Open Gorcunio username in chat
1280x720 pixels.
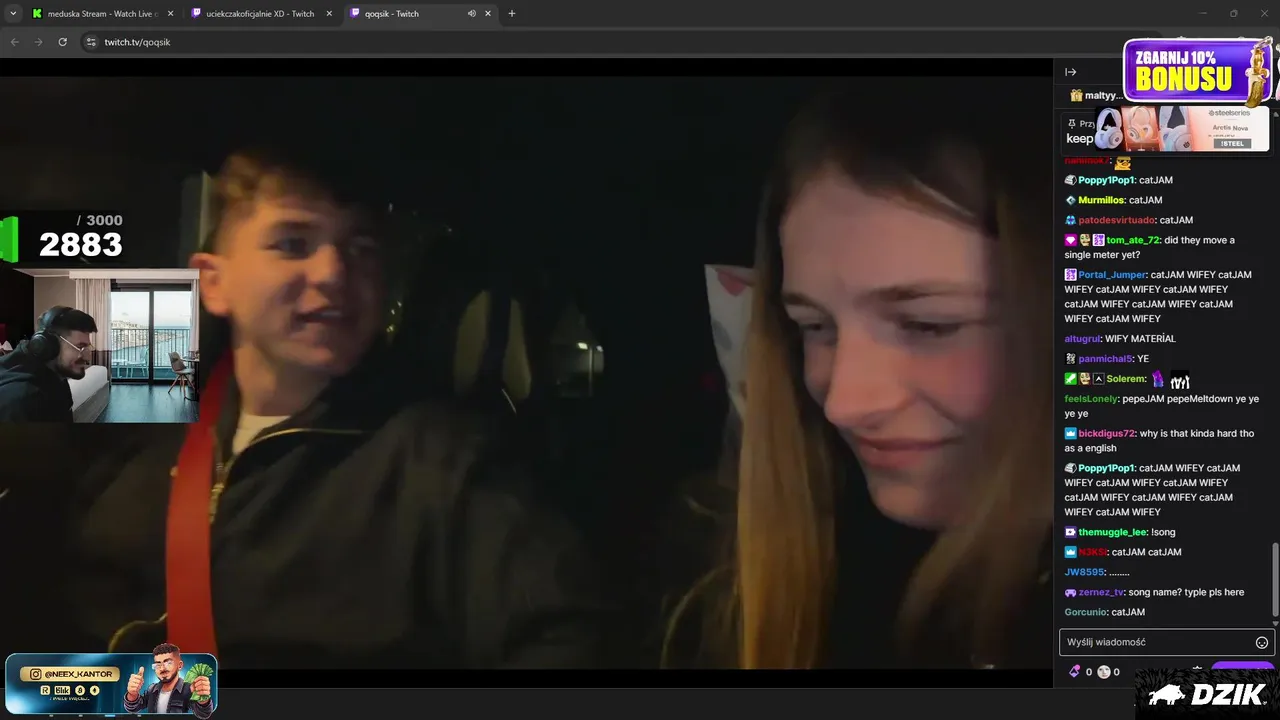(1086, 612)
